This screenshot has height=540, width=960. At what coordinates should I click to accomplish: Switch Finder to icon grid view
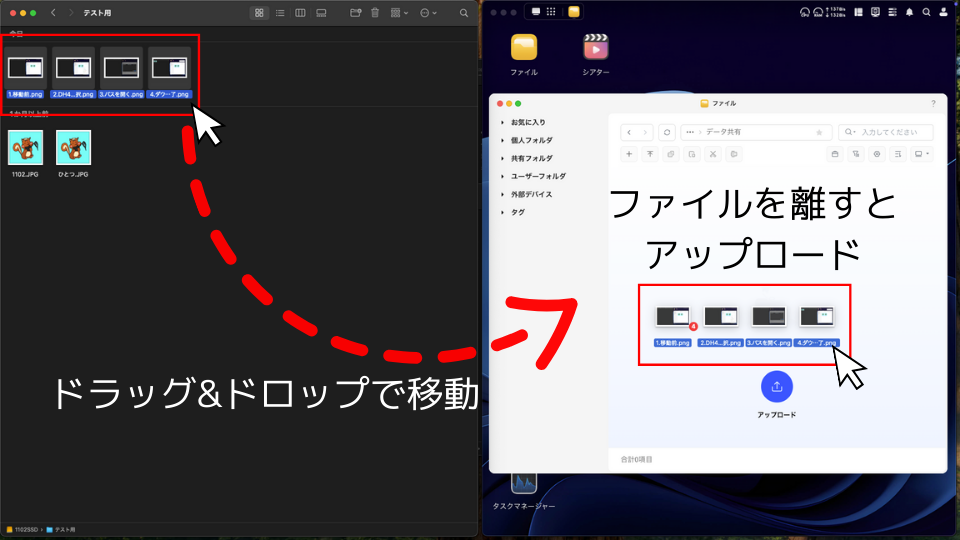259,13
